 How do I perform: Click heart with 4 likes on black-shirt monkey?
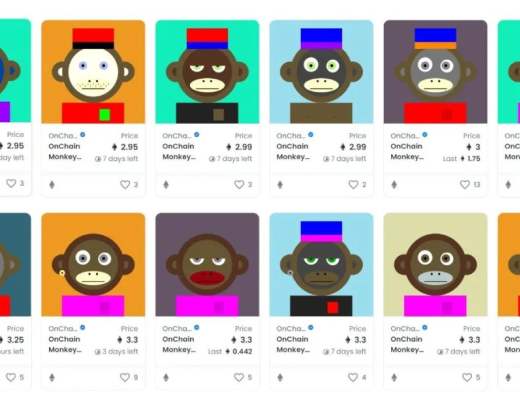(x=353, y=377)
